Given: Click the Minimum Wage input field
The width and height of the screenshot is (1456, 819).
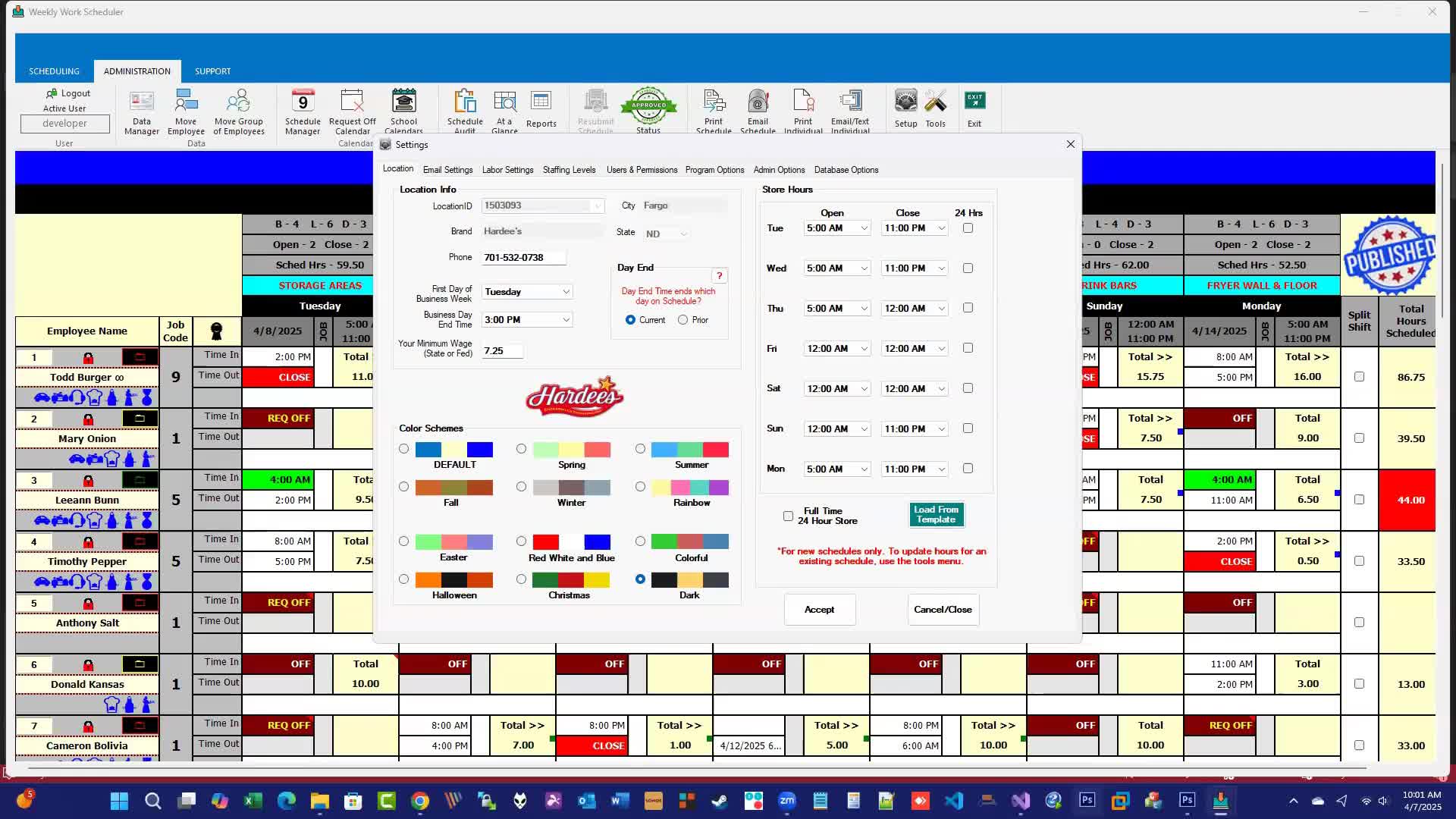Looking at the screenshot, I should coord(502,351).
